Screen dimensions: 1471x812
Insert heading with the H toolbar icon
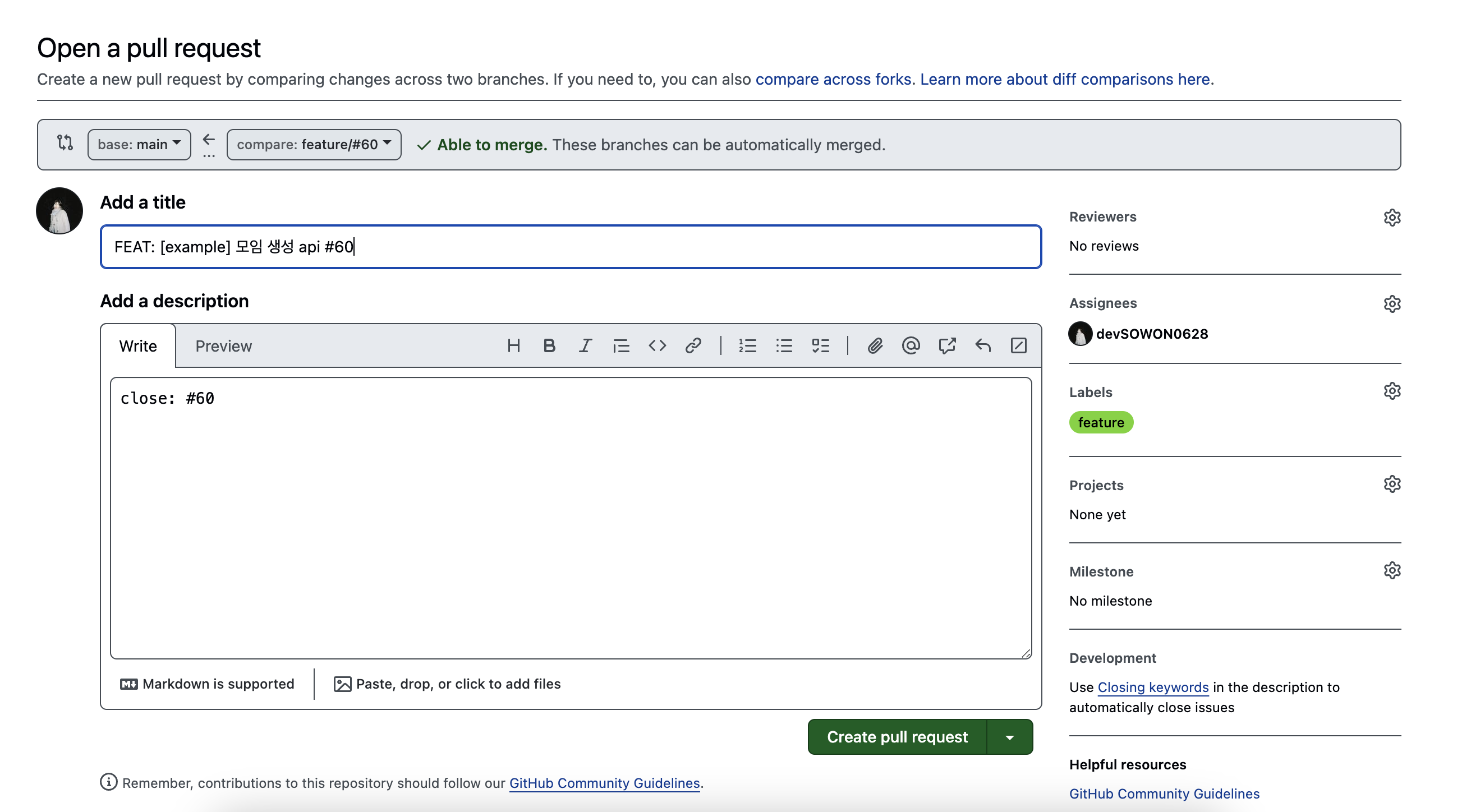click(x=513, y=346)
